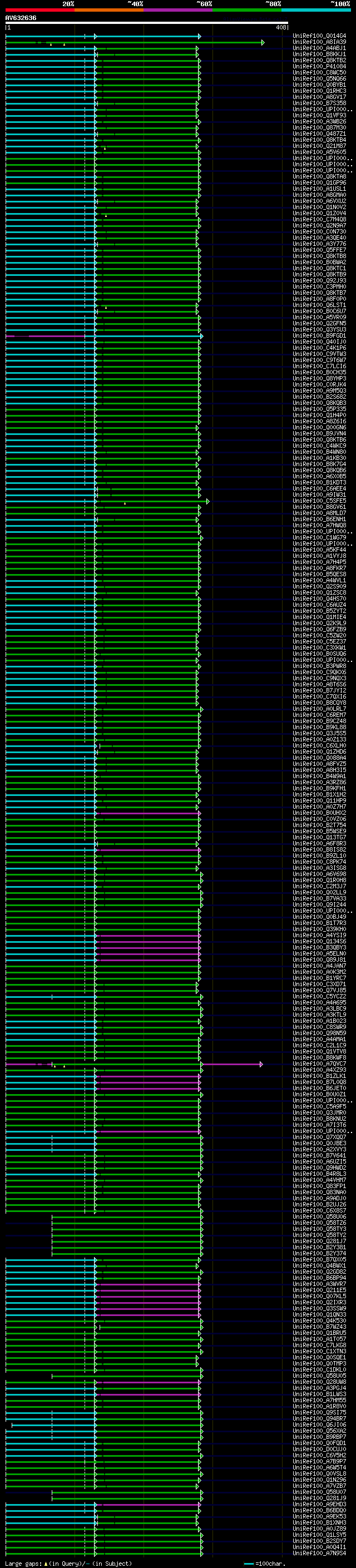The height and width of the screenshot is (1568, 356).
Task: Click the green ~80% identity legend bar
Action: [247, 10]
